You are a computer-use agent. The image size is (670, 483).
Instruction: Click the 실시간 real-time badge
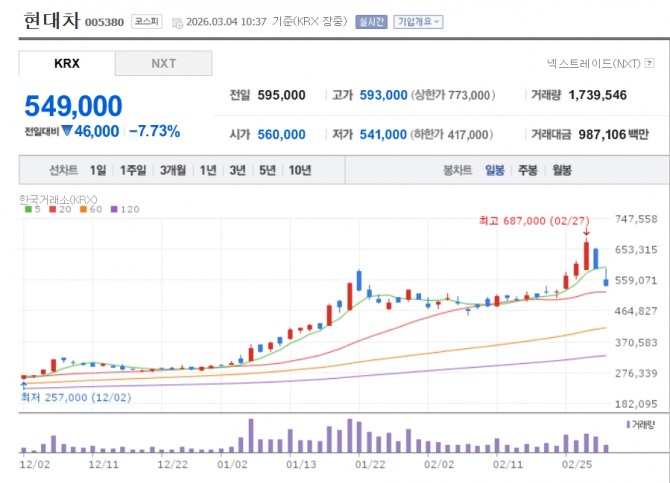click(x=369, y=21)
